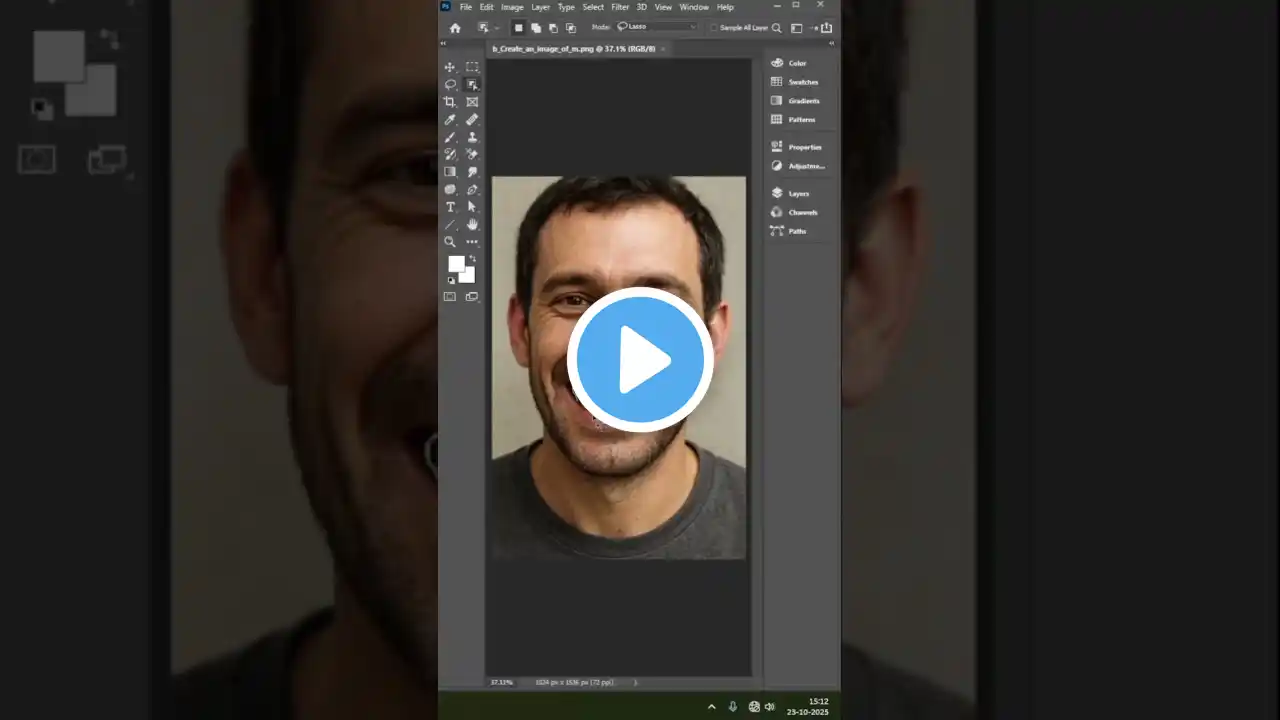Open the taskbar volume control
1280x720 pixels.
point(769,706)
